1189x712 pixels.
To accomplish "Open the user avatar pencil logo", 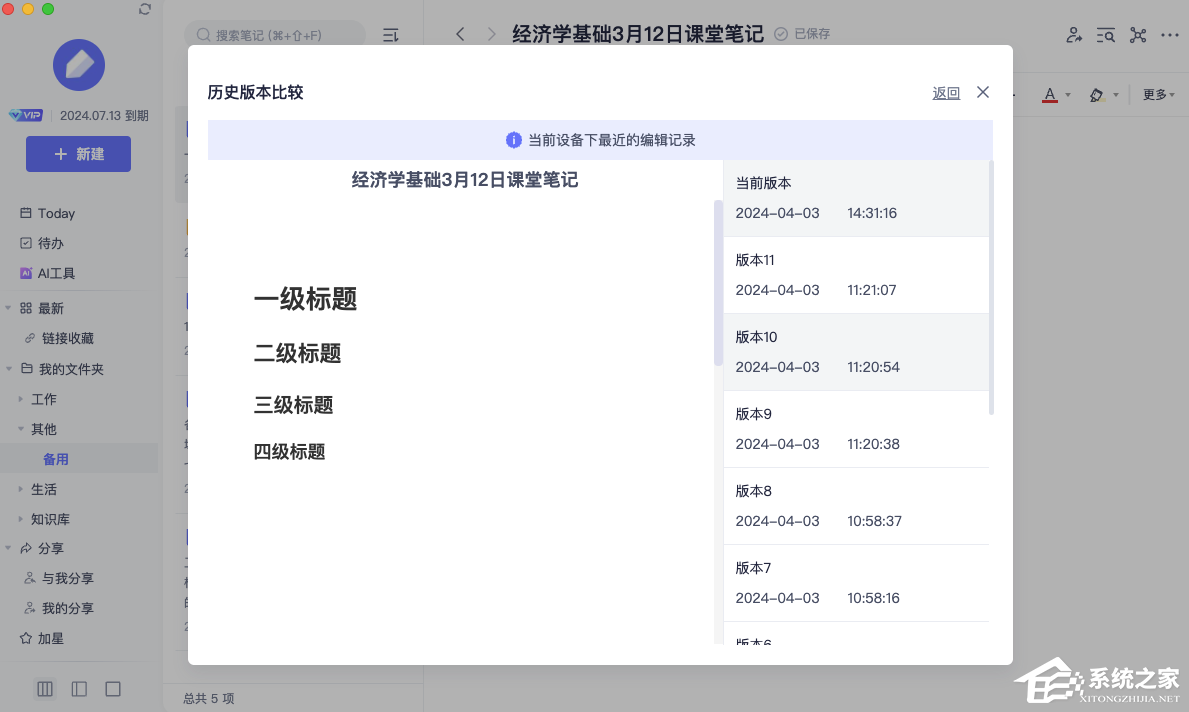I will [x=79, y=65].
